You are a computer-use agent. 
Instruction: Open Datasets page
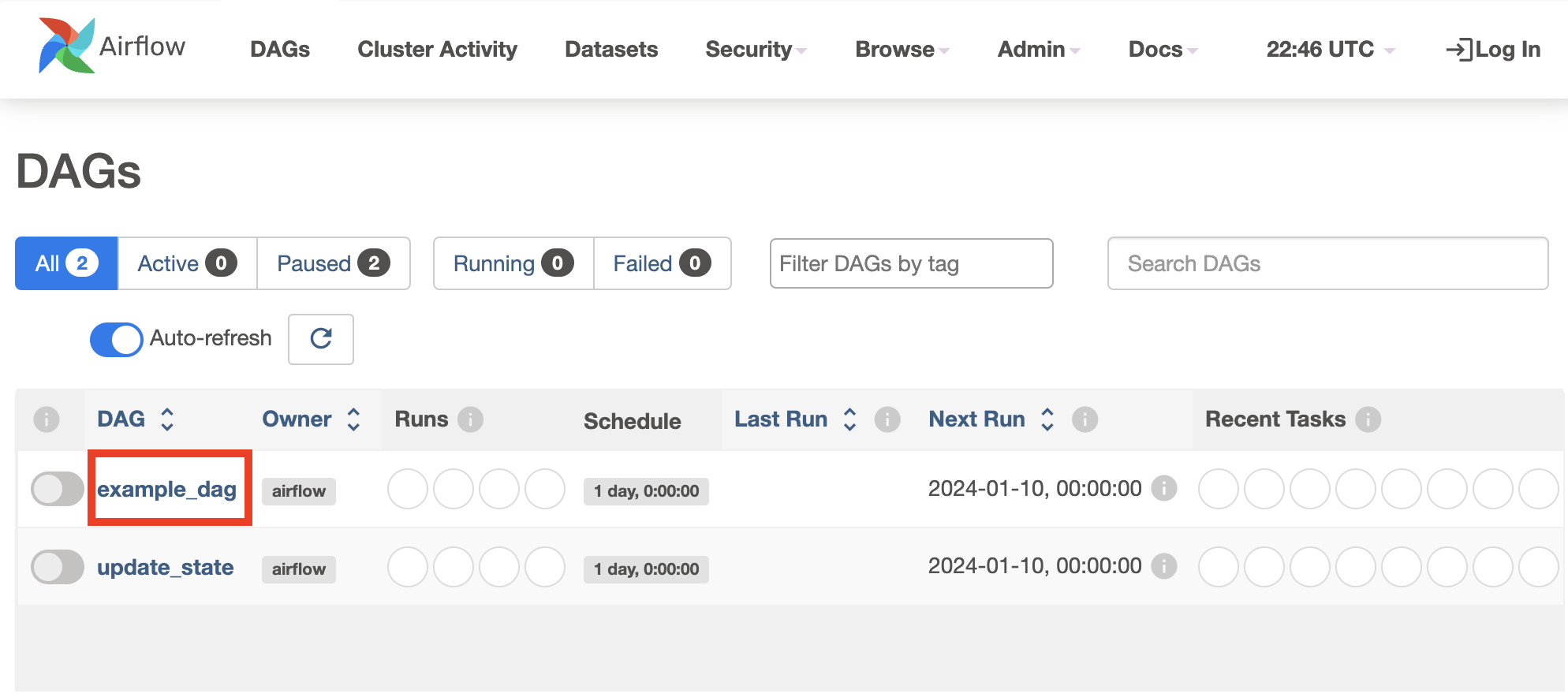611,50
